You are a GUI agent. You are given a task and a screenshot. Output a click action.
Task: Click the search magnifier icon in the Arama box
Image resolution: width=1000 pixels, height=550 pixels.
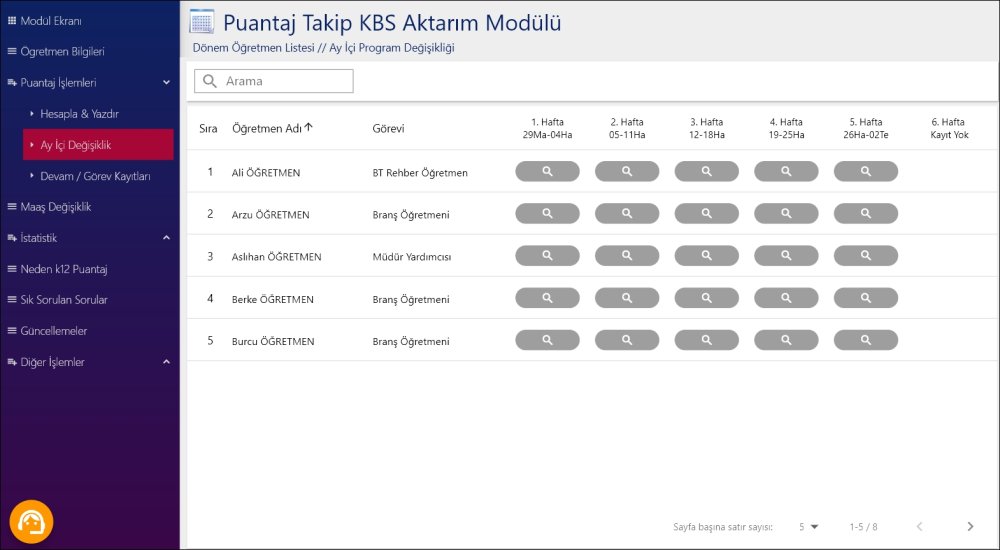pos(210,81)
